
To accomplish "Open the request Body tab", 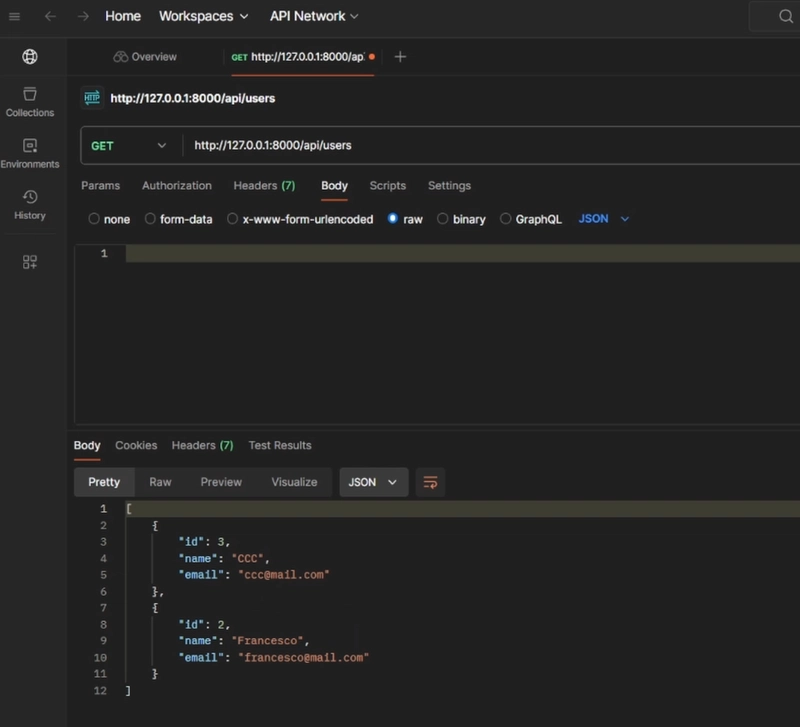I will tap(334, 186).
